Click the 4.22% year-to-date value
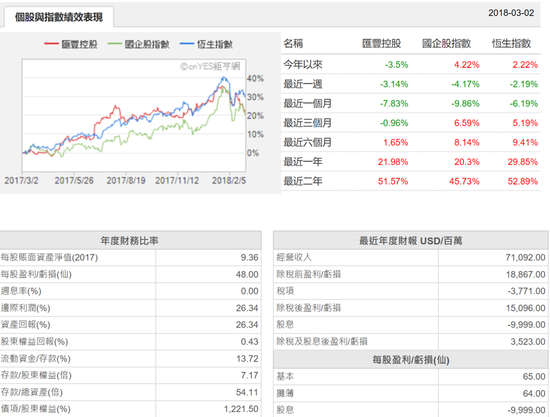550x417 pixels. click(x=467, y=65)
